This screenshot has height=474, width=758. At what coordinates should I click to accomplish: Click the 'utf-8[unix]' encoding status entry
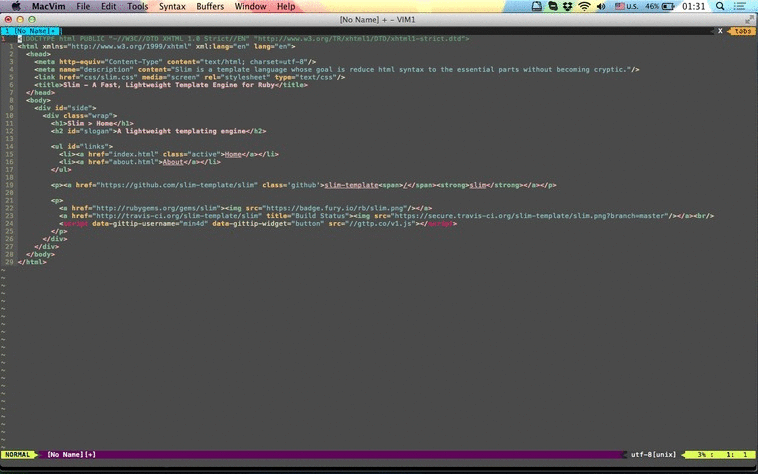tap(653, 455)
